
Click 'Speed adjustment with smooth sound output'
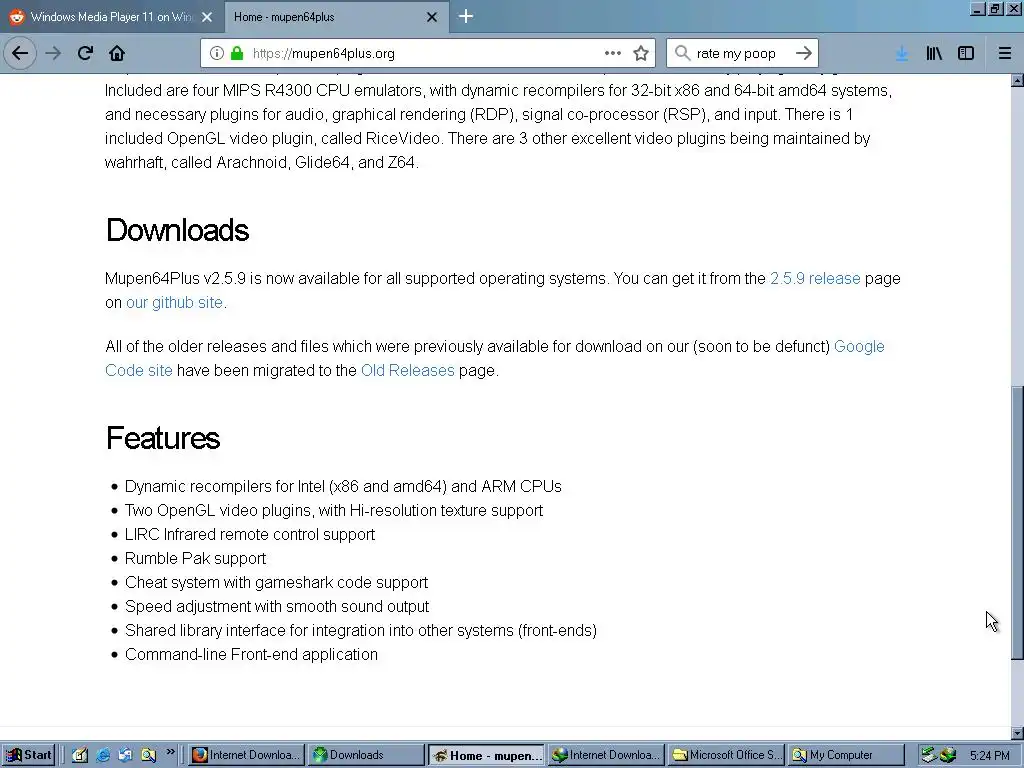click(277, 606)
